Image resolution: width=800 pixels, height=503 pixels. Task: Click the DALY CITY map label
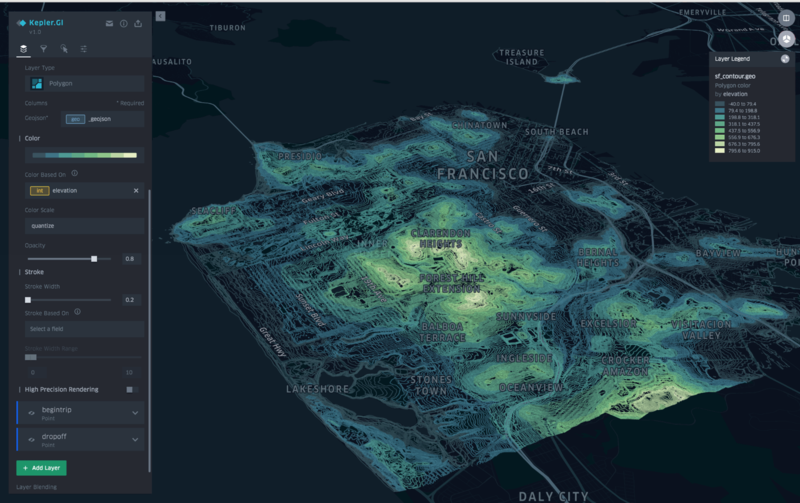[554, 496]
